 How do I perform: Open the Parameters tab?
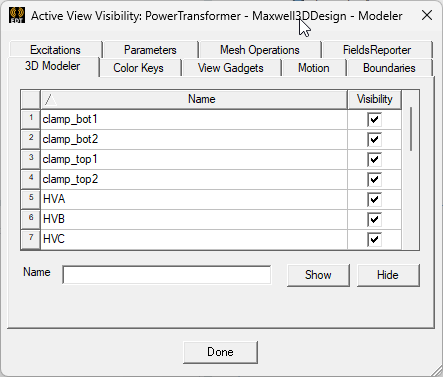(x=150, y=50)
